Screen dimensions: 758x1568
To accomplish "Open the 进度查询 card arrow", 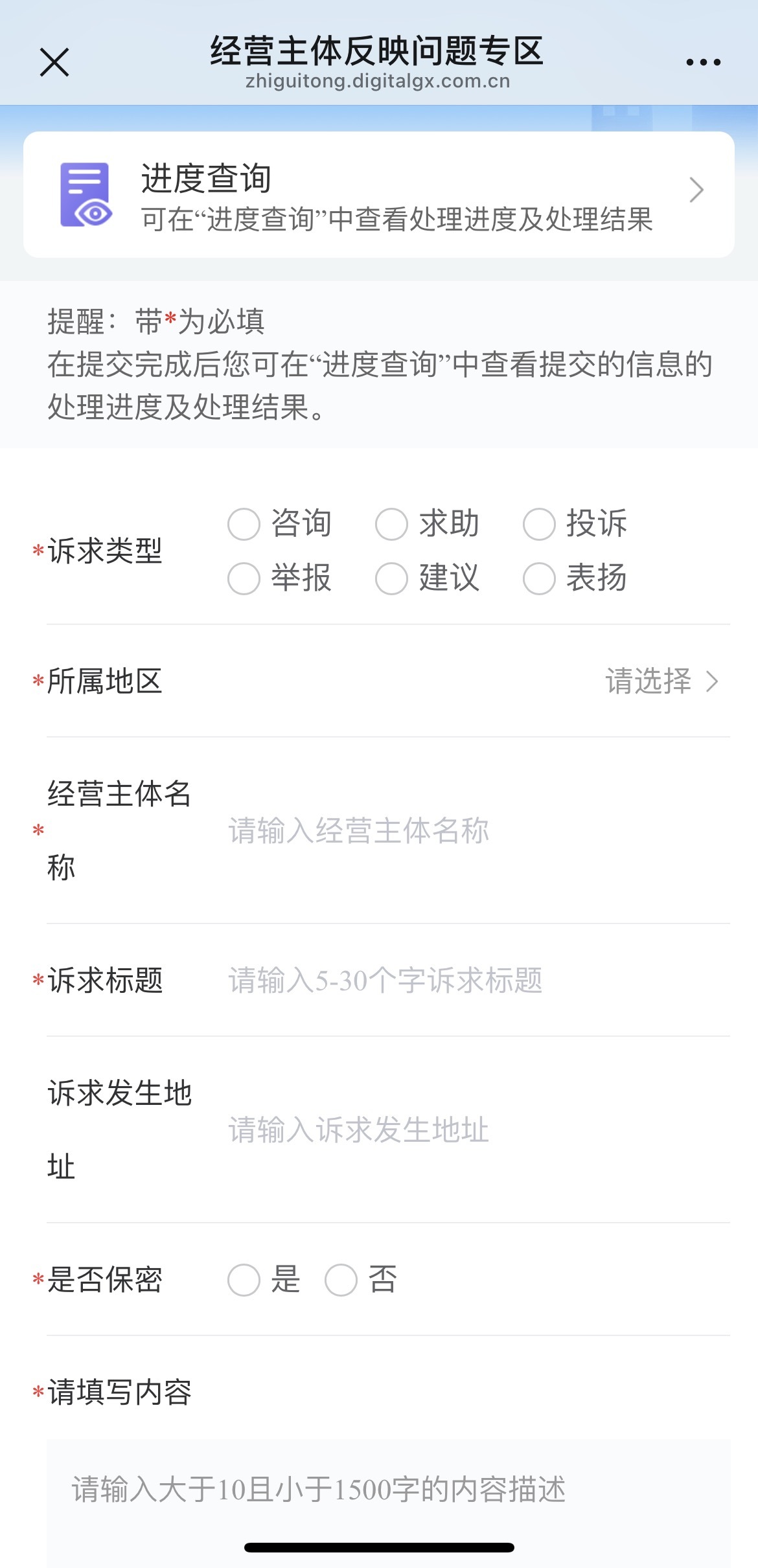I will (696, 190).
